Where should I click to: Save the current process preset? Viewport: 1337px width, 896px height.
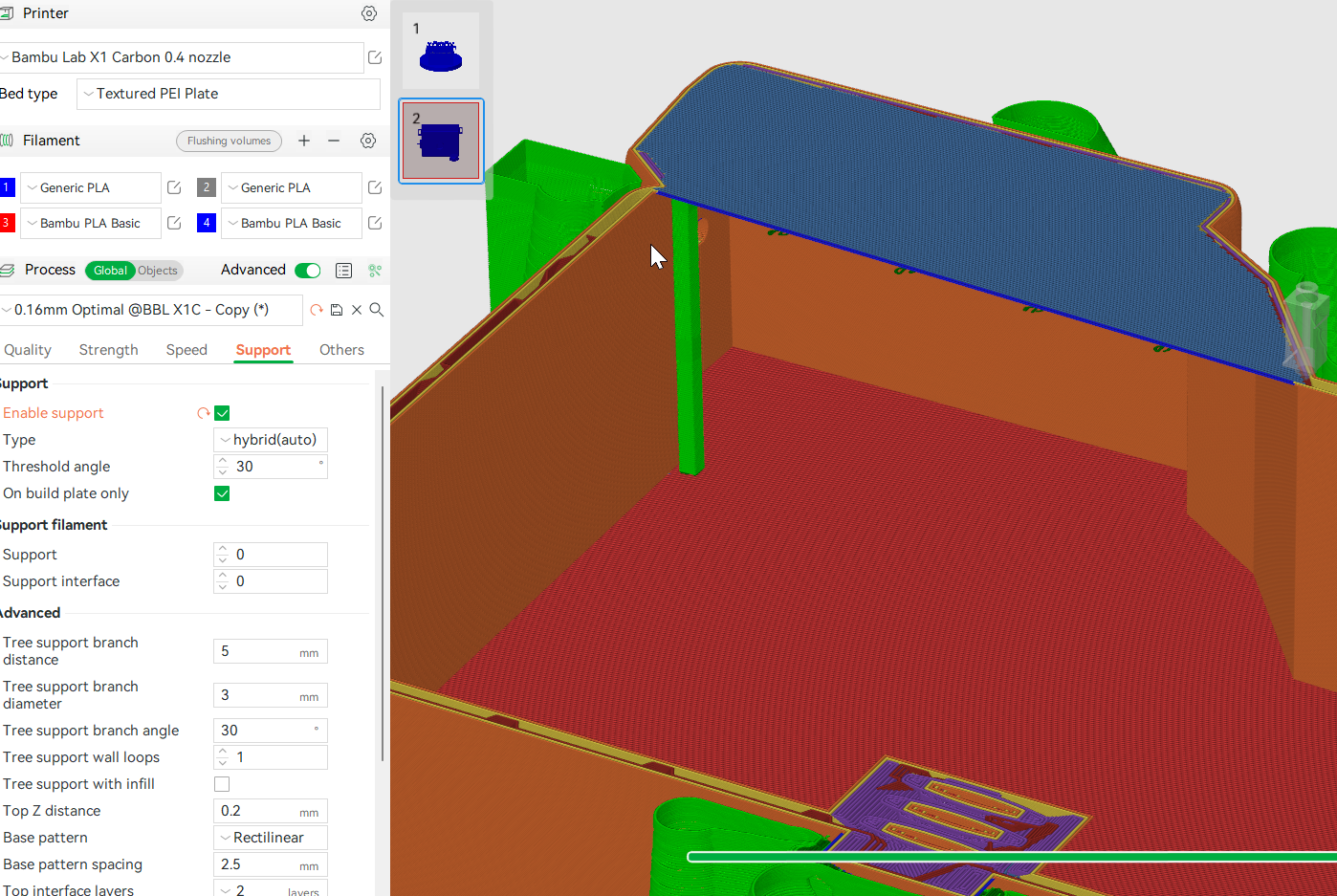(337, 310)
